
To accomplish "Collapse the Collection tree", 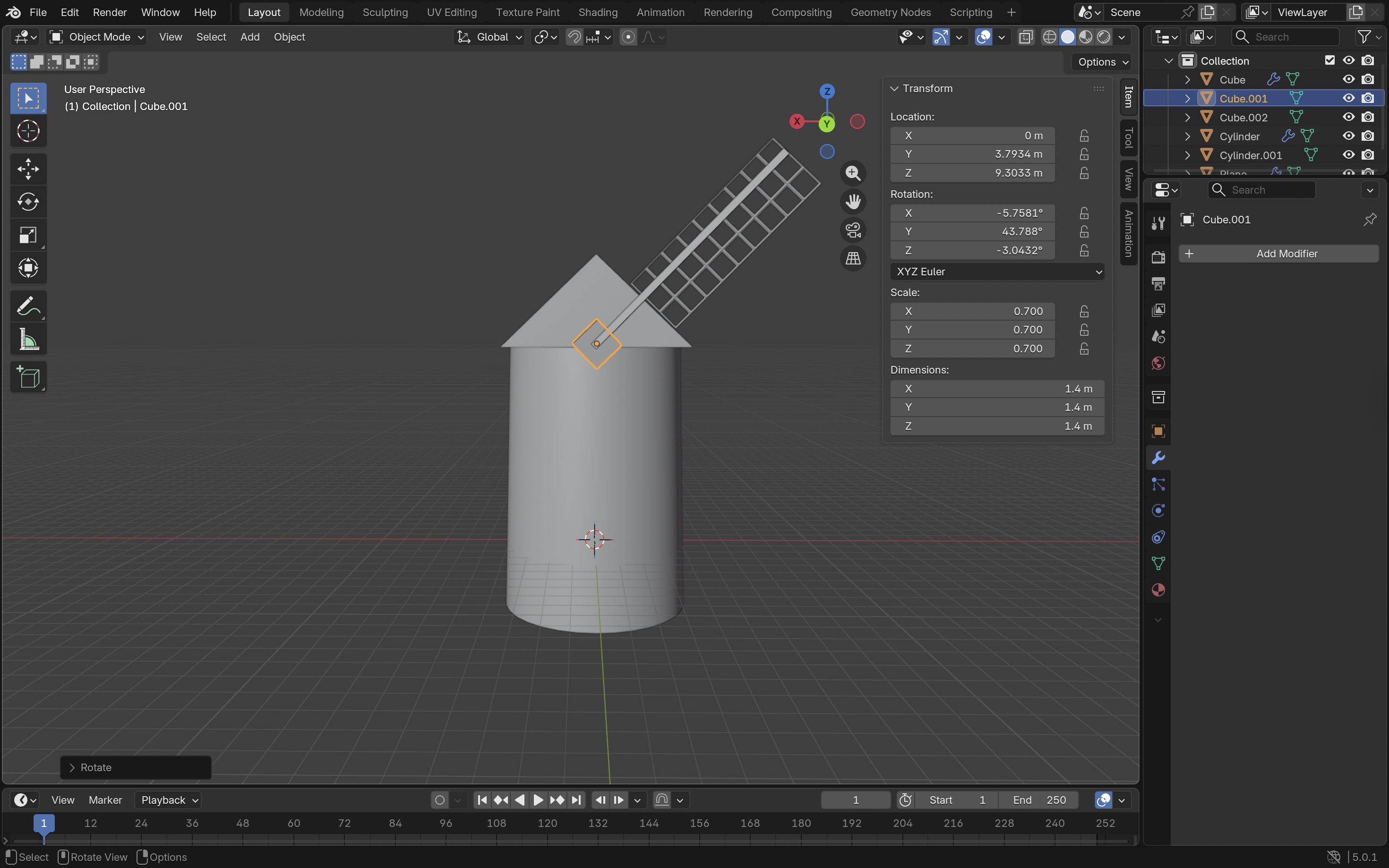I will [x=1168, y=60].
